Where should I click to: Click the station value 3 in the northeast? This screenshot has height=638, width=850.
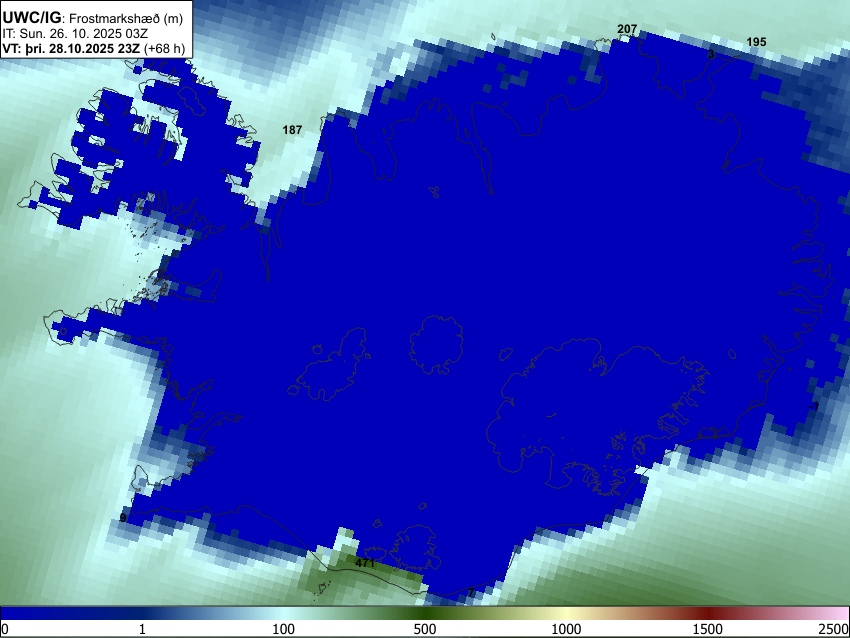coord(711,54)
